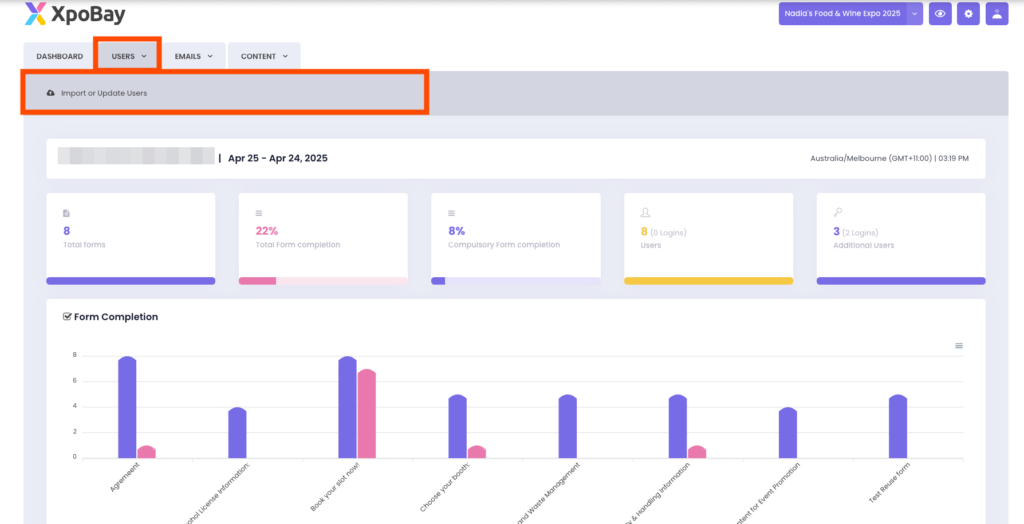Viewport: 1024px width, 524px height.
Task: Click the cloud upload icon
Action: pos(51,93)
